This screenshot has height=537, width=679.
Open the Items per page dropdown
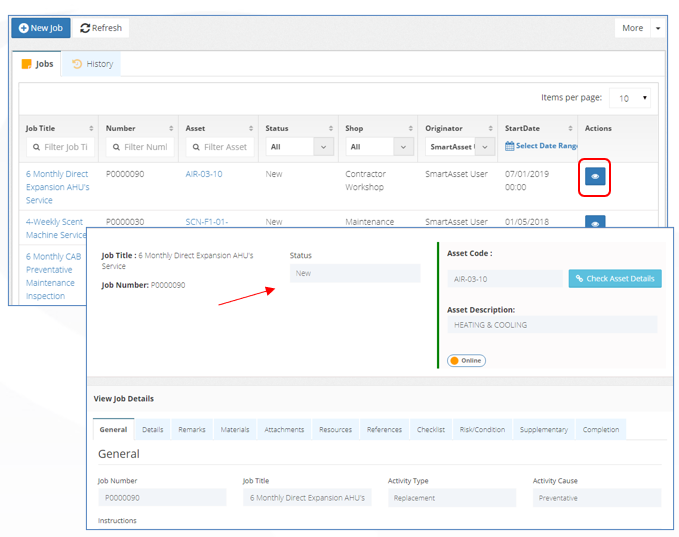629,98
